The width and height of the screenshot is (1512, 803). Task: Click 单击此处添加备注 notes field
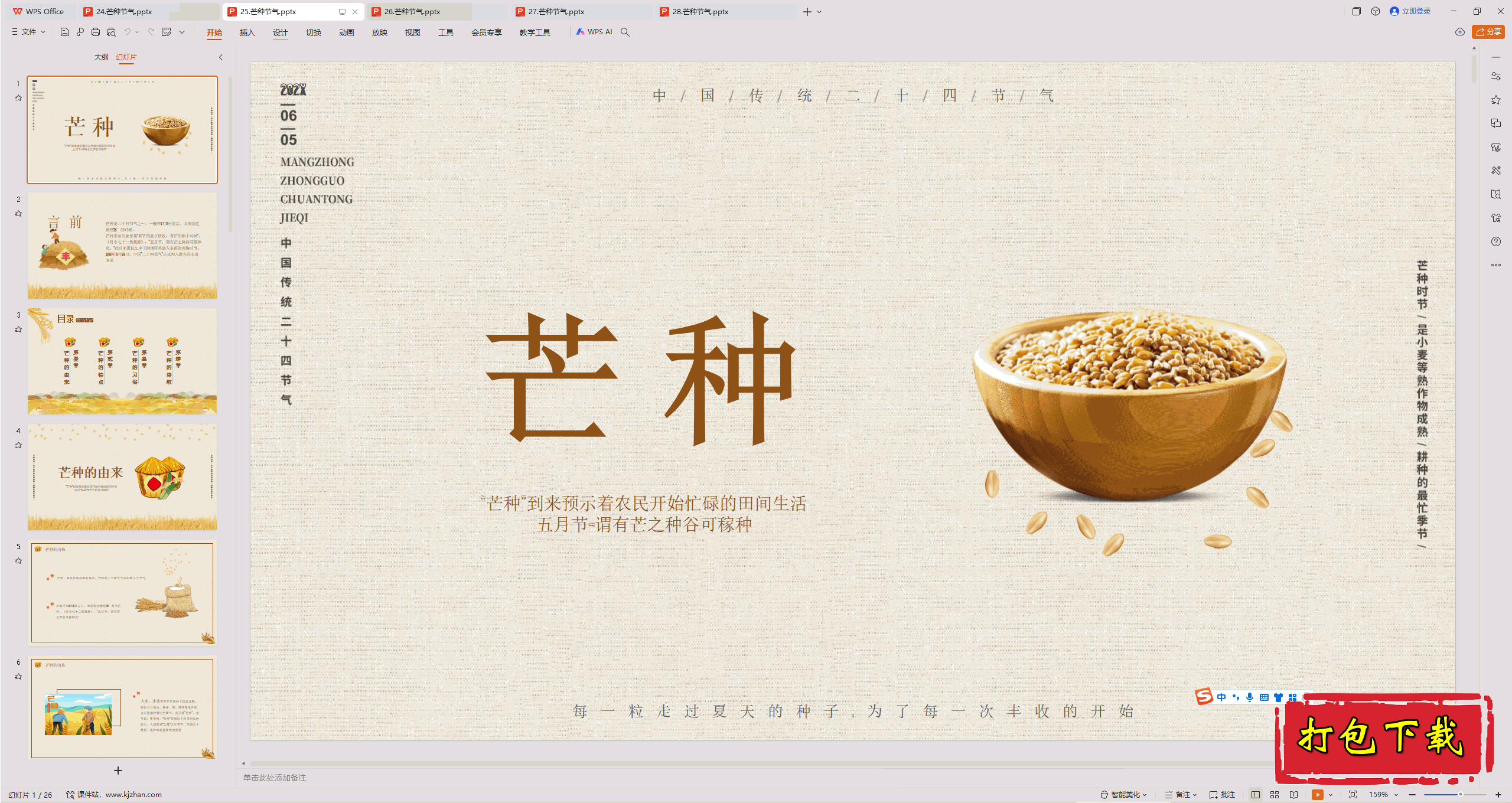click(275, 778)
